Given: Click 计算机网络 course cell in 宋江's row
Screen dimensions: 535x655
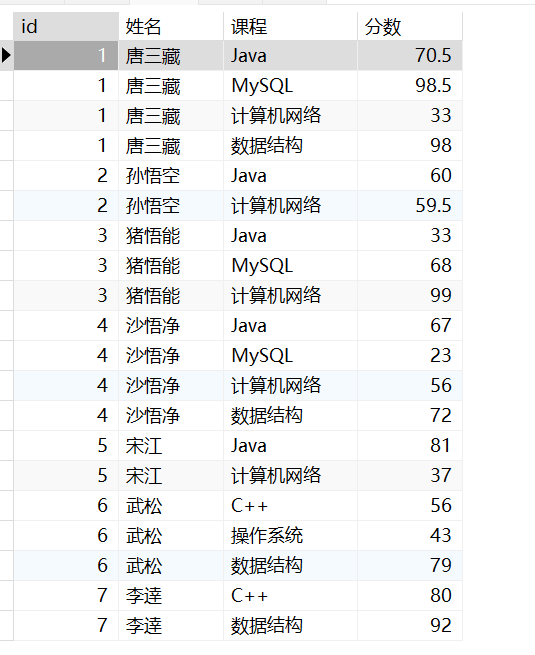Looking at the screenshot, I should point(291,475).
